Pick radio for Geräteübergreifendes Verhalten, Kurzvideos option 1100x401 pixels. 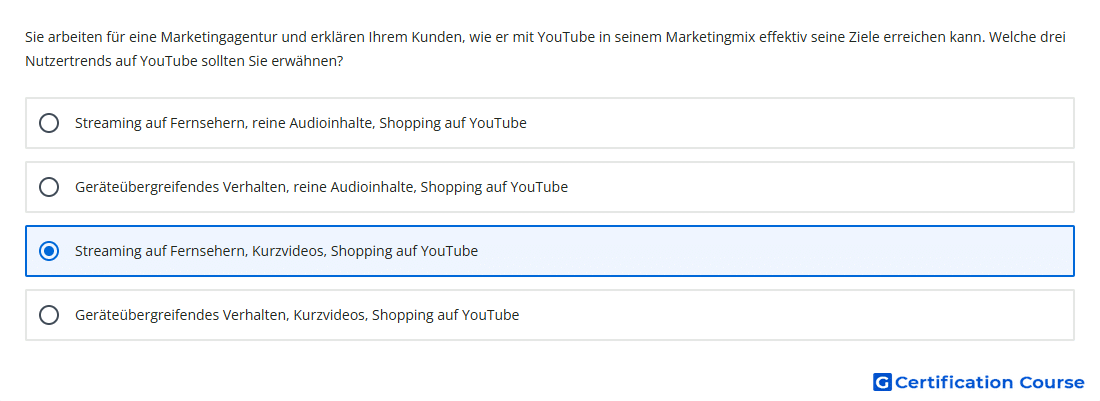[x=49, y=315]
